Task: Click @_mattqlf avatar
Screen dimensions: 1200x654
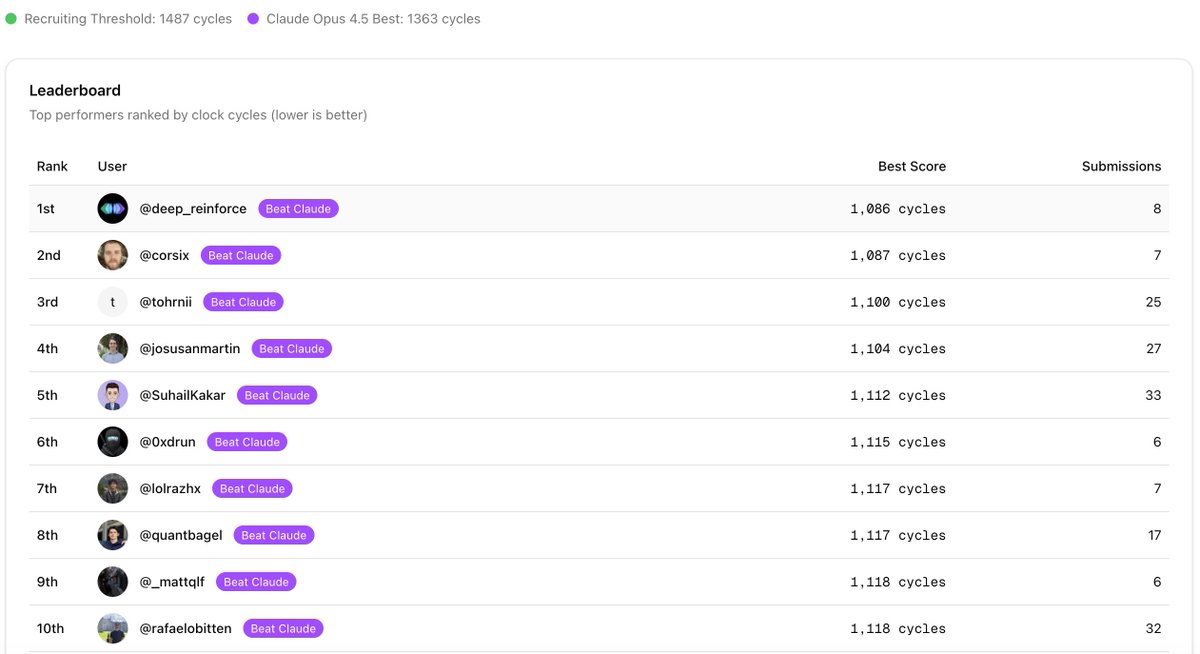Action: 113,582
